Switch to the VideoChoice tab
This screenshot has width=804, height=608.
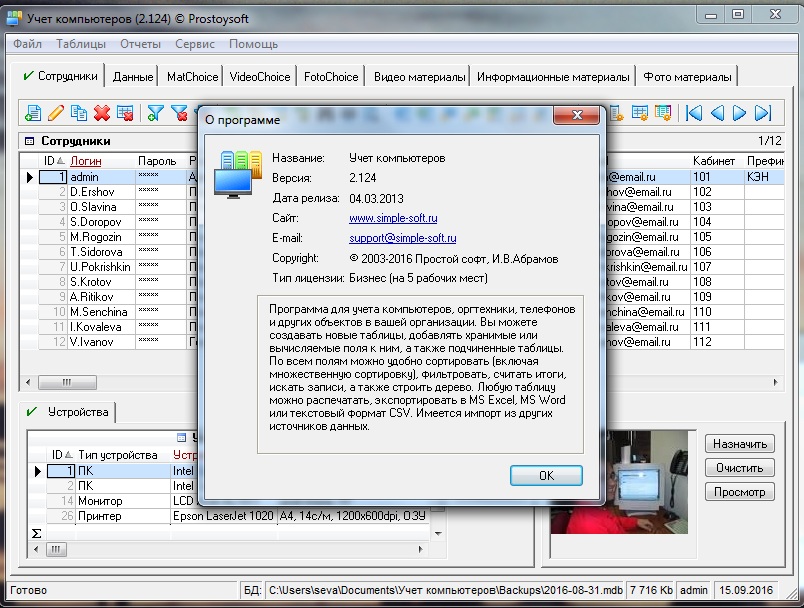click(x=260, y=77)
